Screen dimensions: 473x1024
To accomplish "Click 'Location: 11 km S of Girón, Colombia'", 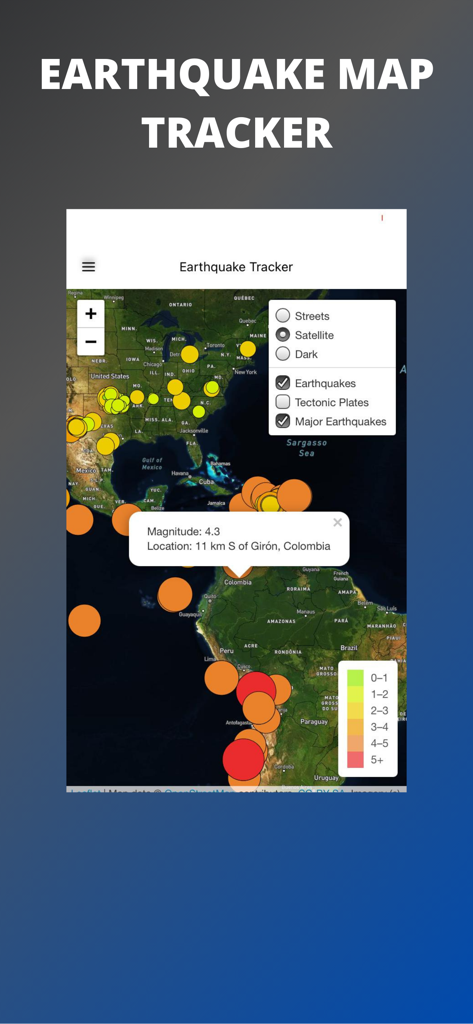I will (x=238, y=546).
